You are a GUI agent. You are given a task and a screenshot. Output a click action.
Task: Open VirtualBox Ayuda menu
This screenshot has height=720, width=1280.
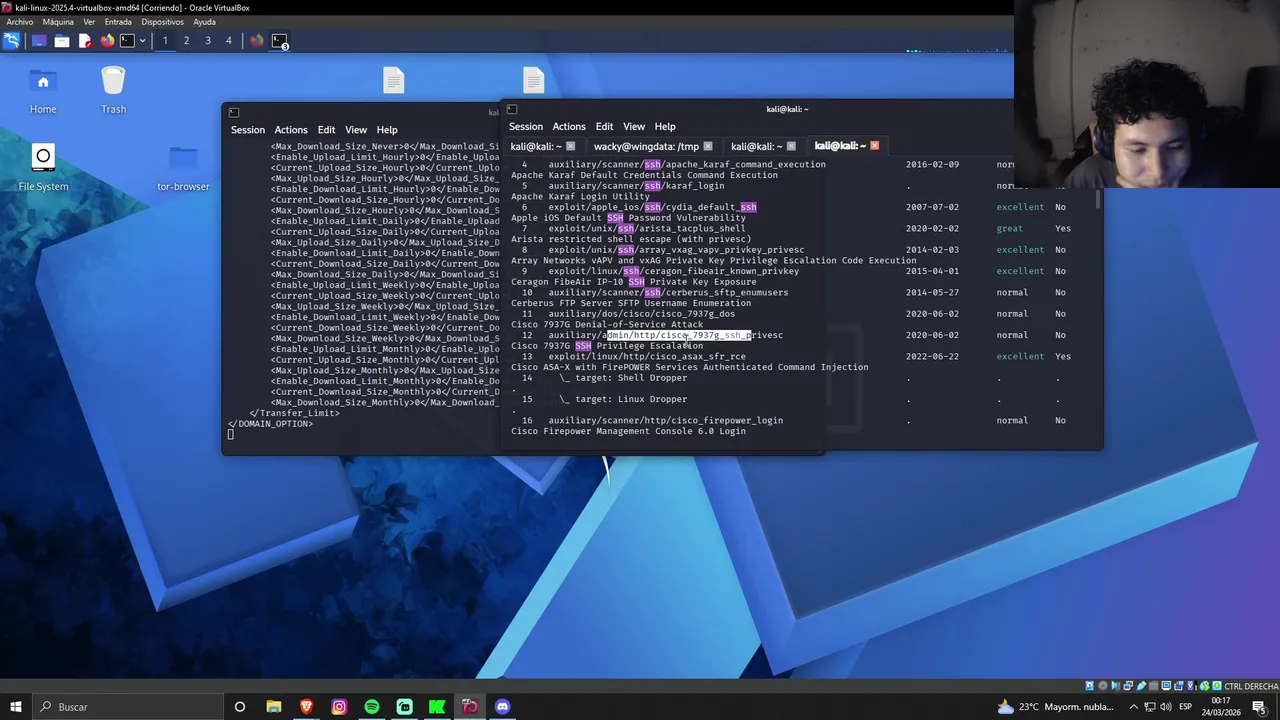click(x=204, y=22)
